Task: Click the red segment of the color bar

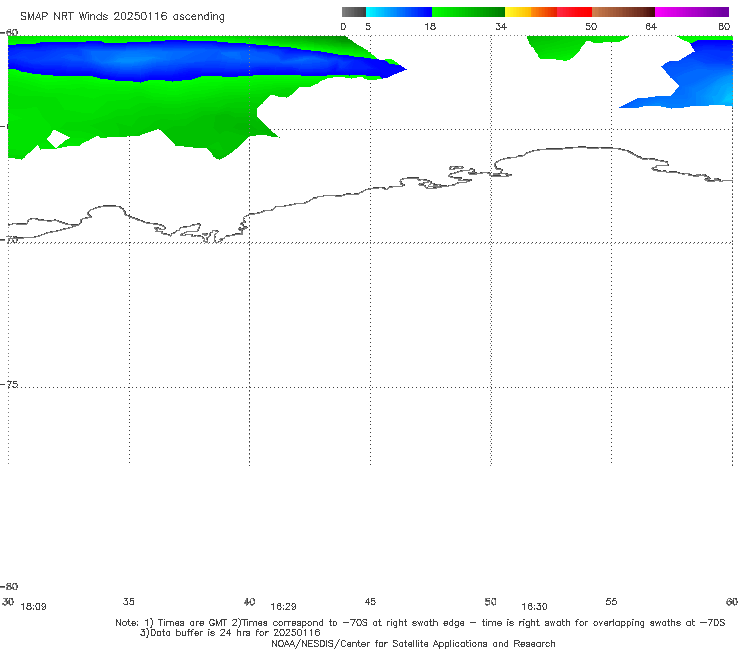Action: click(x=574, y=12)
